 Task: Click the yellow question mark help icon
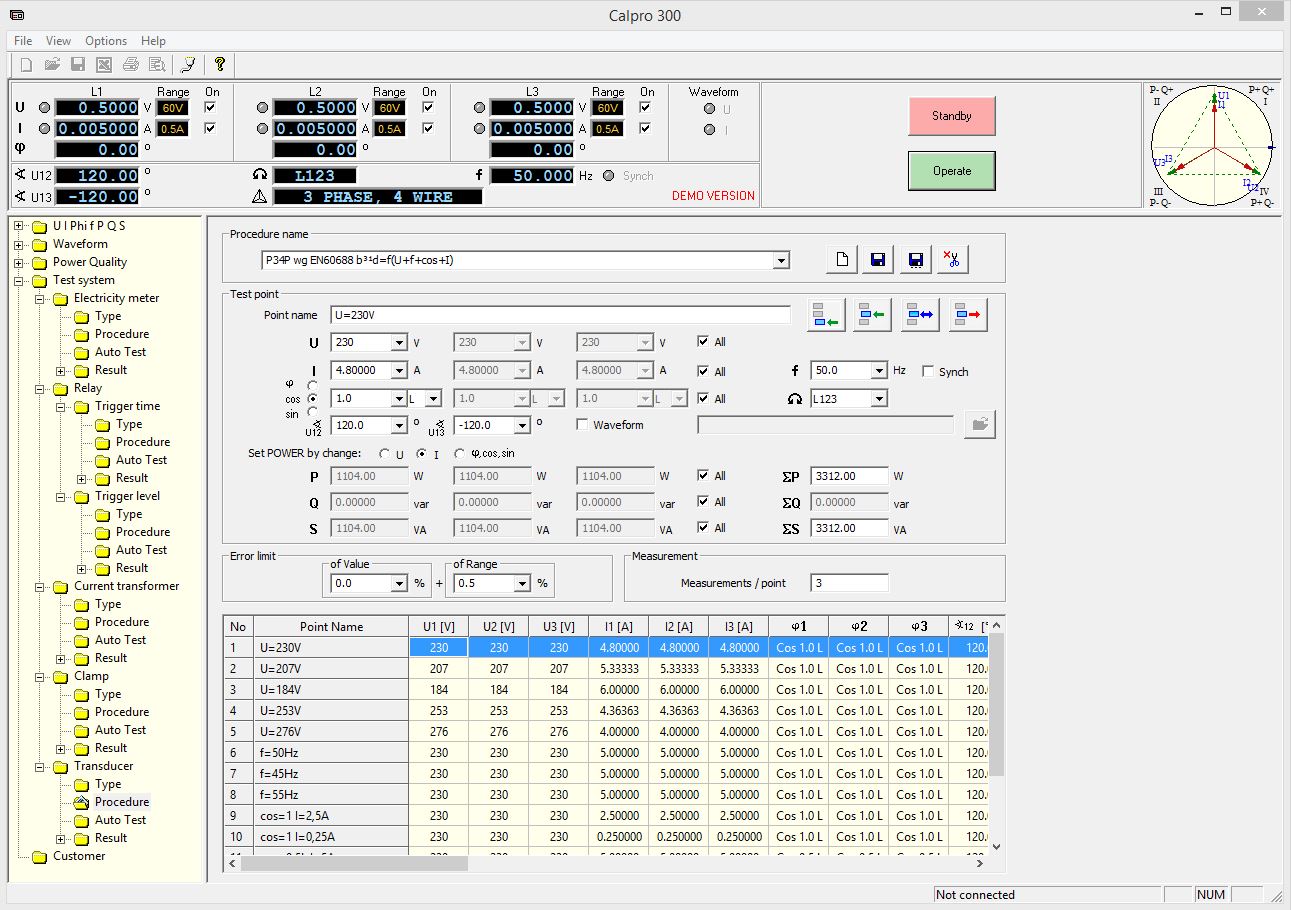click(x=220, y=65)
